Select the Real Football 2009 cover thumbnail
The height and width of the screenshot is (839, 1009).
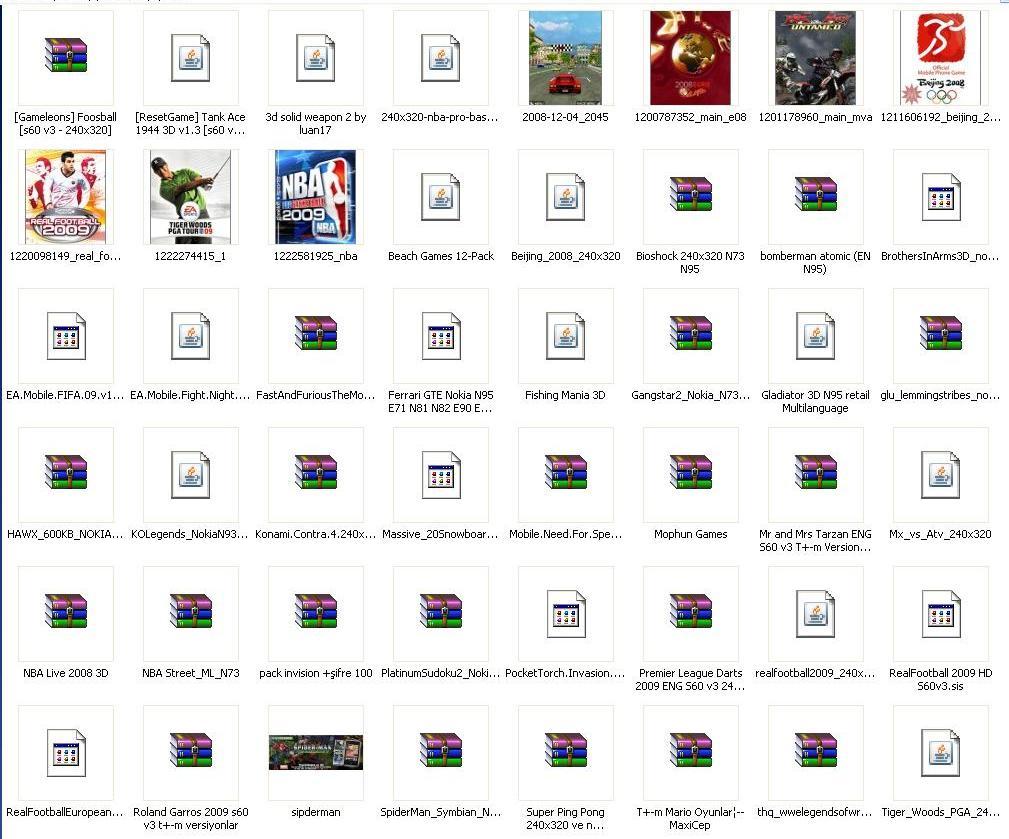point(66,197)
